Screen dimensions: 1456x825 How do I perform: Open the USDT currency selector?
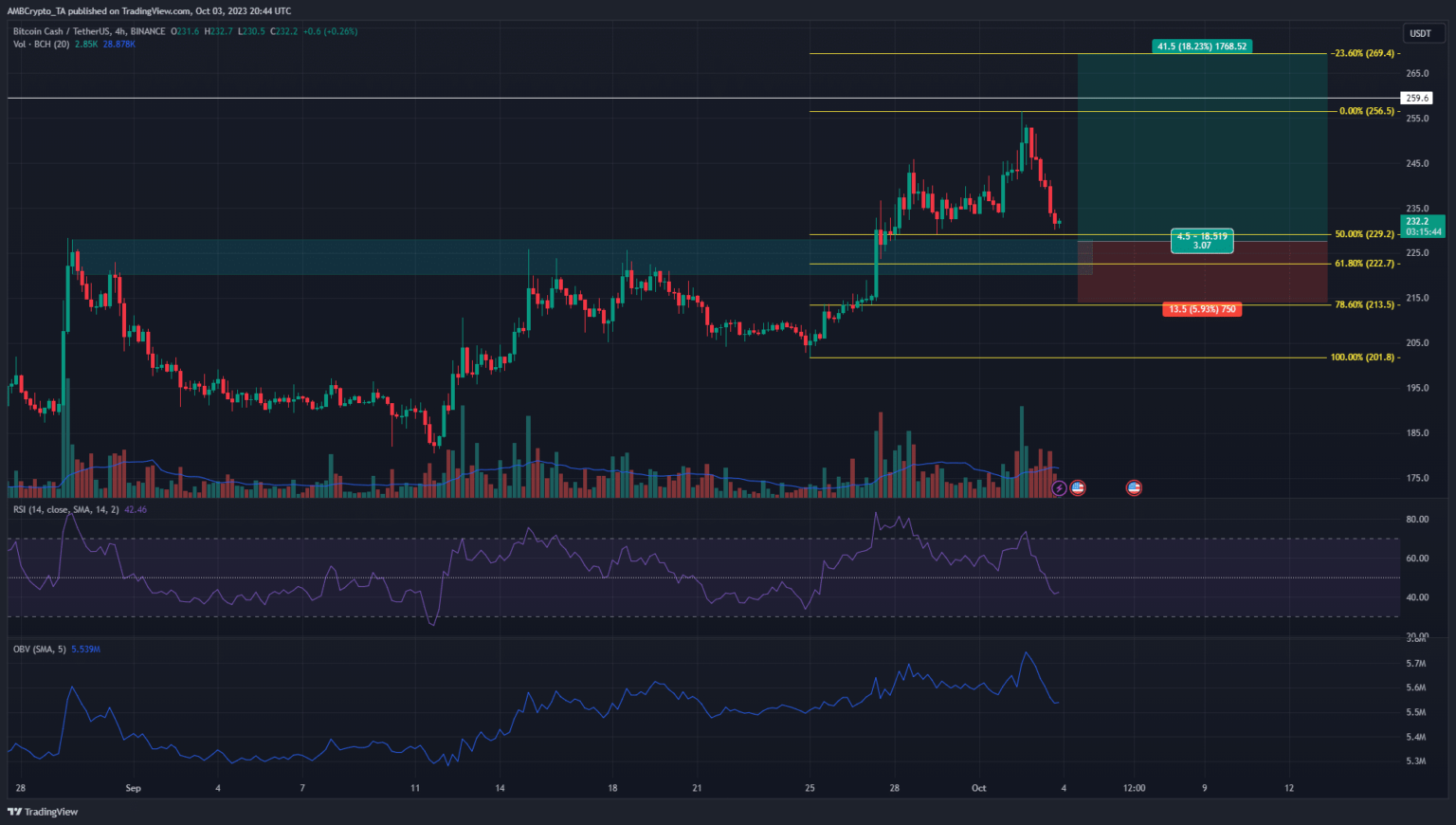pos(1420,33)
